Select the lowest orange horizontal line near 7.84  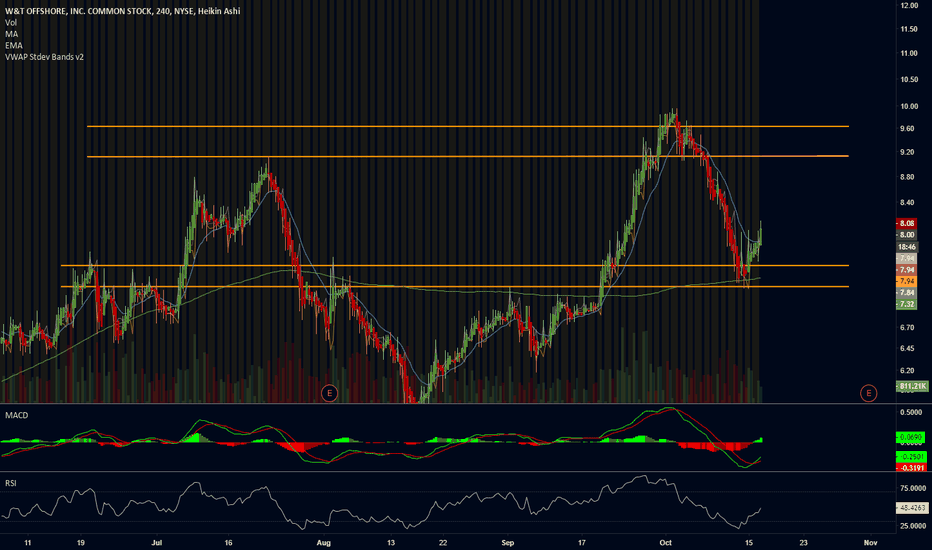click(x=455, y=287)
